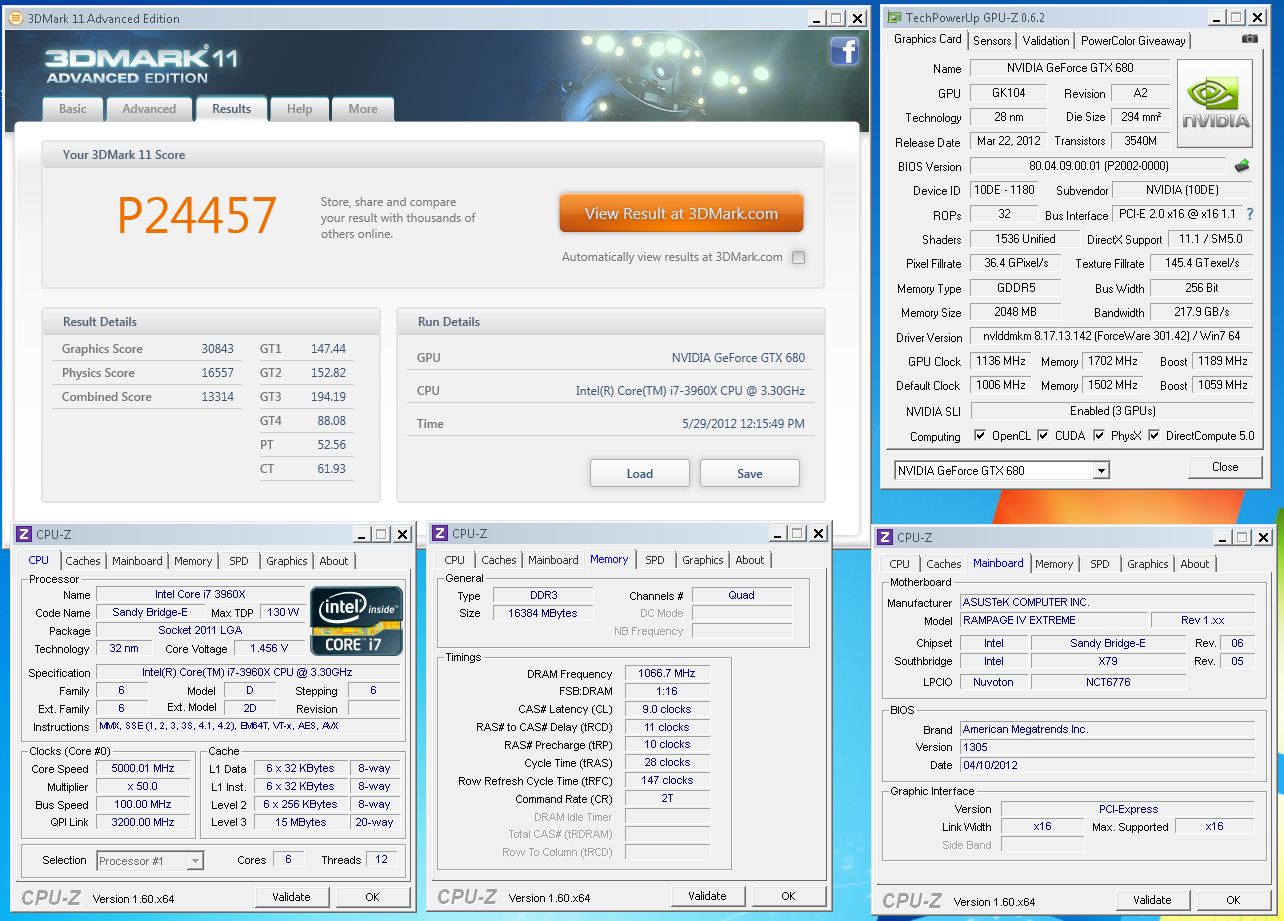Click the NVIDIA SLI Enabled (3 GPUs) field
The width and height of the screenshot is (1284, 921).
pyautogui.click(x=1112, y=411)
